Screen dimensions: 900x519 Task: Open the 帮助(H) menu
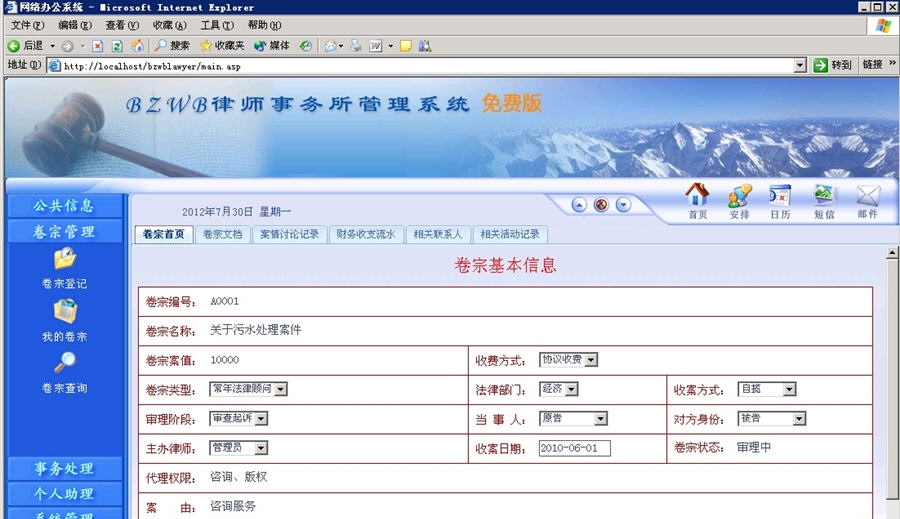pos(265,25)
